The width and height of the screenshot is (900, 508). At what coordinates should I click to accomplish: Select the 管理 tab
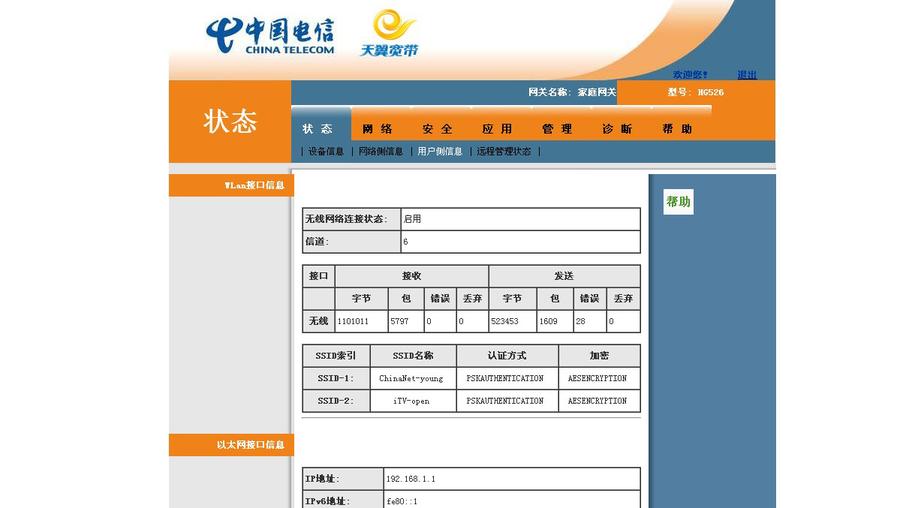(x=557, y=129)
